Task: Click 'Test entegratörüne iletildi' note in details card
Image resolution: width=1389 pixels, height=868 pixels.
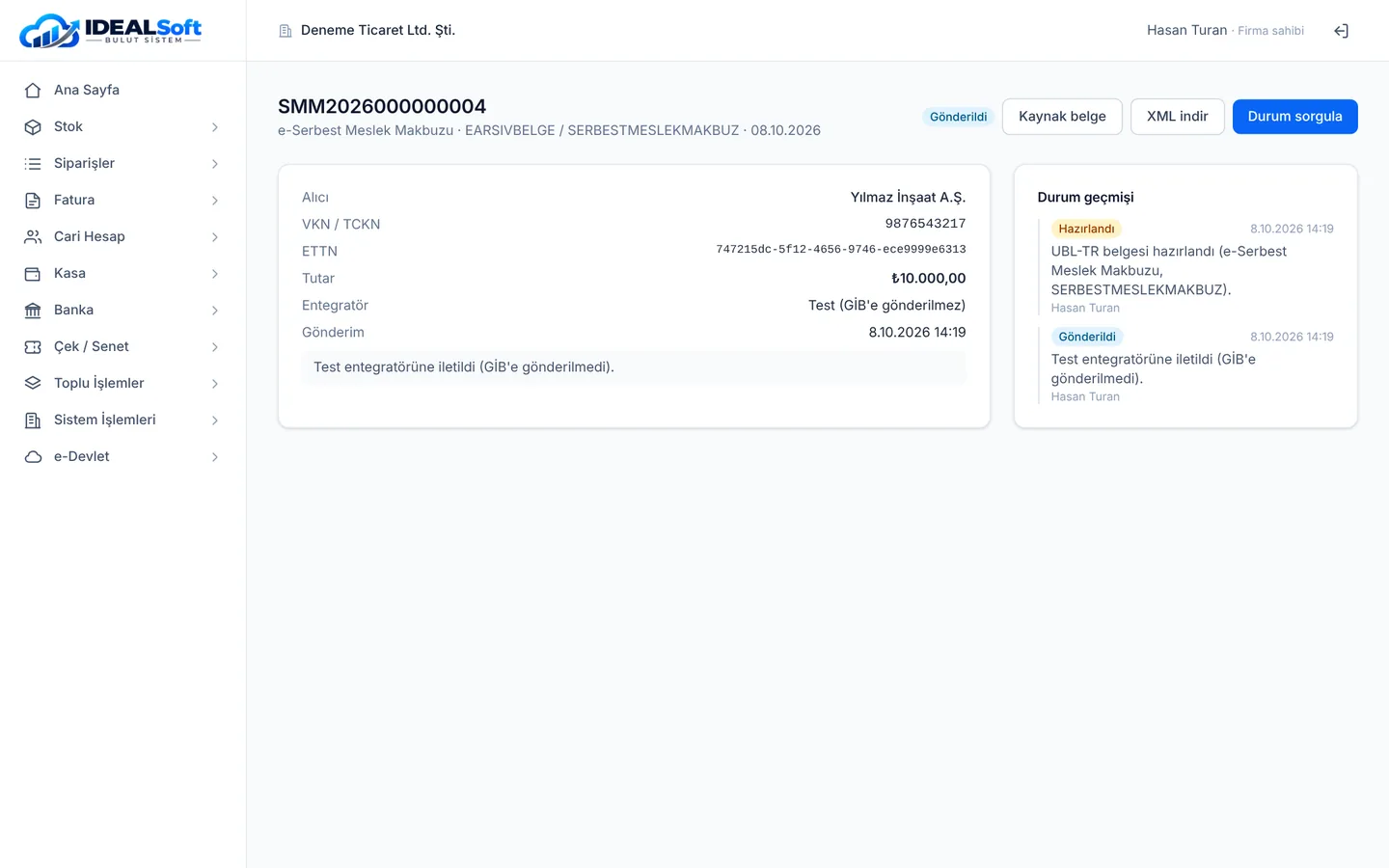Action: coord(634,367)
